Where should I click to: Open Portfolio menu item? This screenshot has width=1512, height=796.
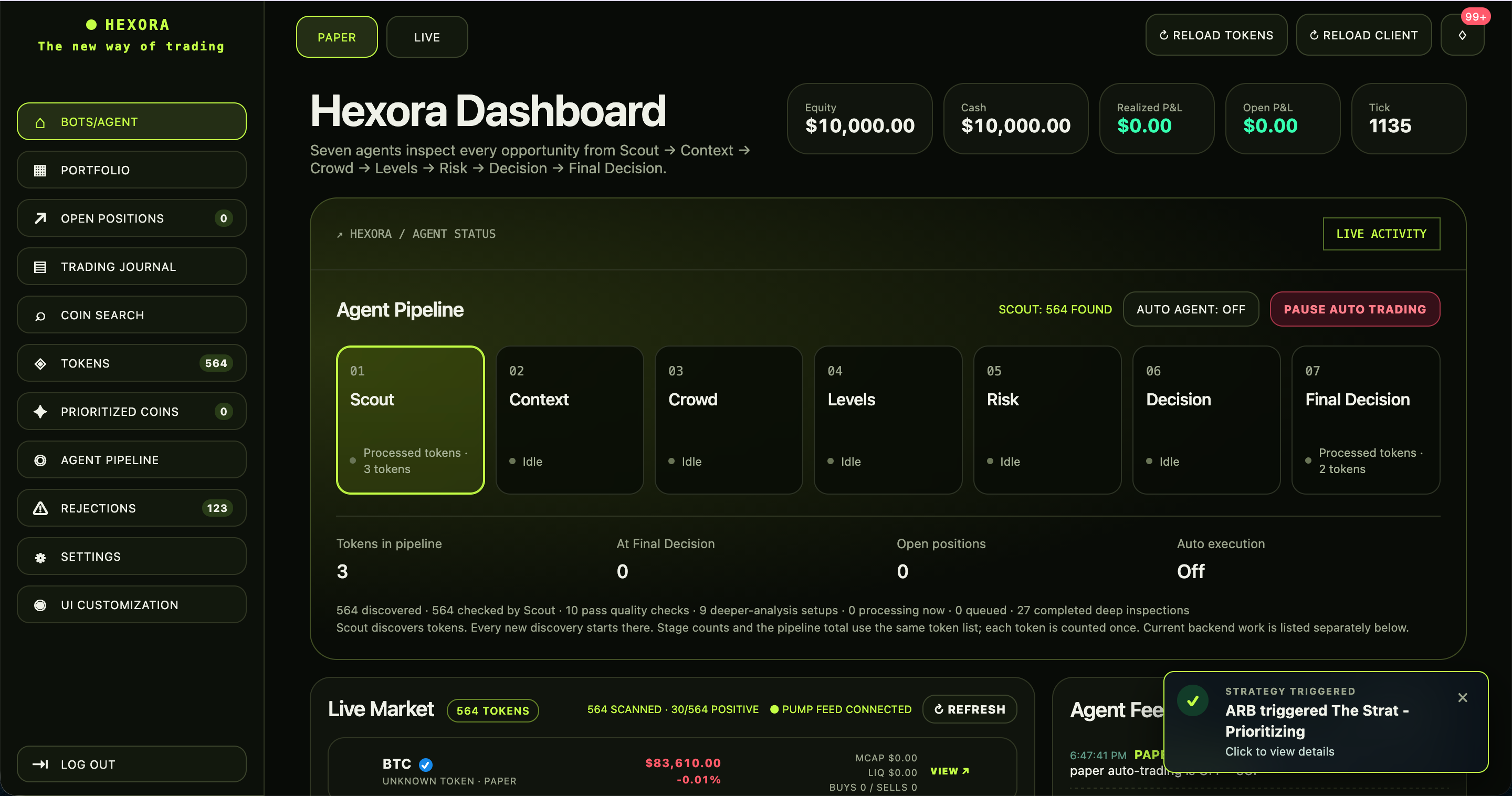pos(131,170)
